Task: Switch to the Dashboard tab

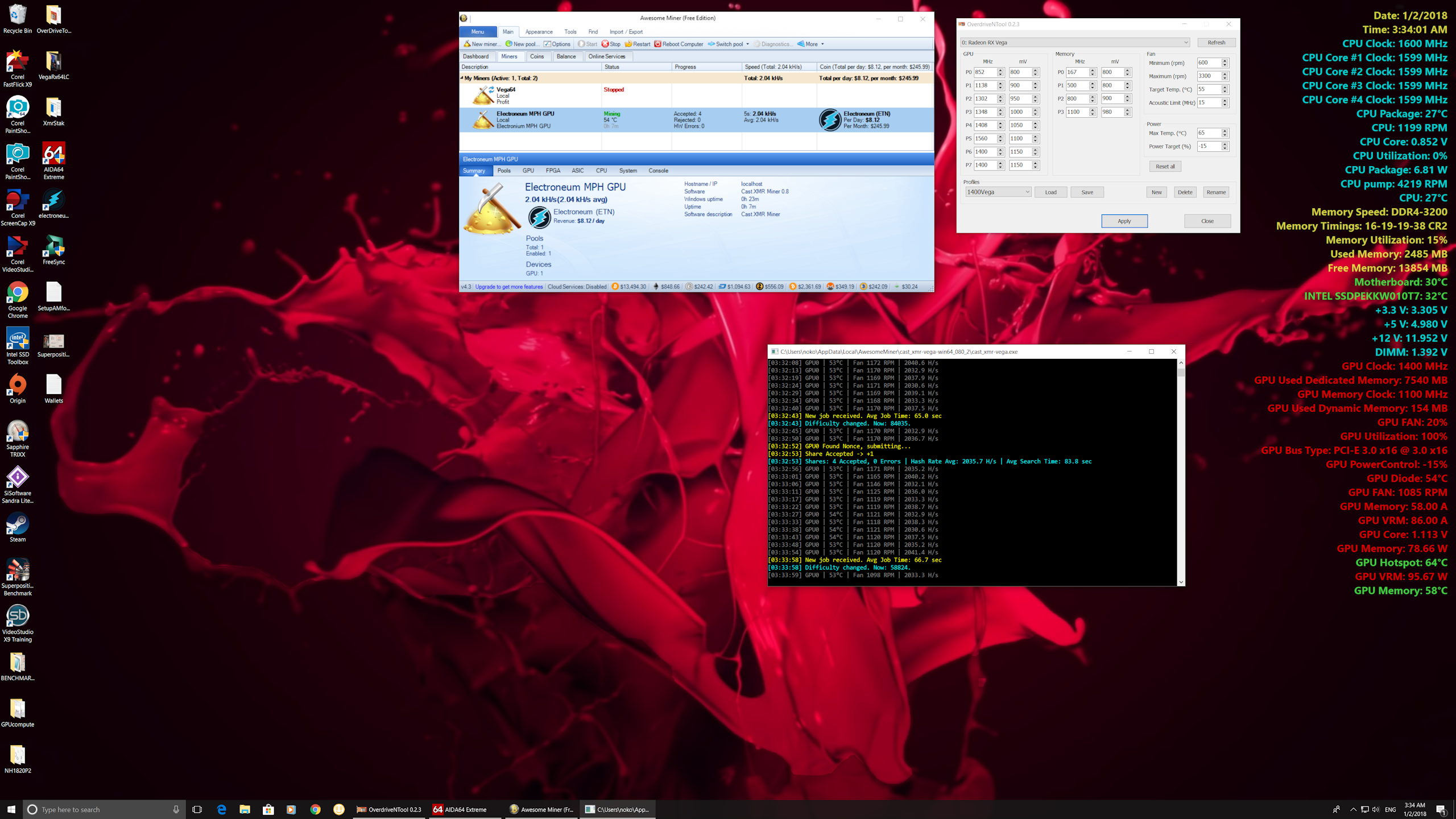Action: coord(475,56)
